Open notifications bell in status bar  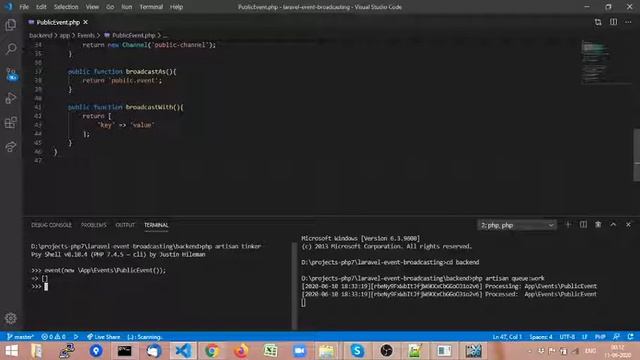631,337
